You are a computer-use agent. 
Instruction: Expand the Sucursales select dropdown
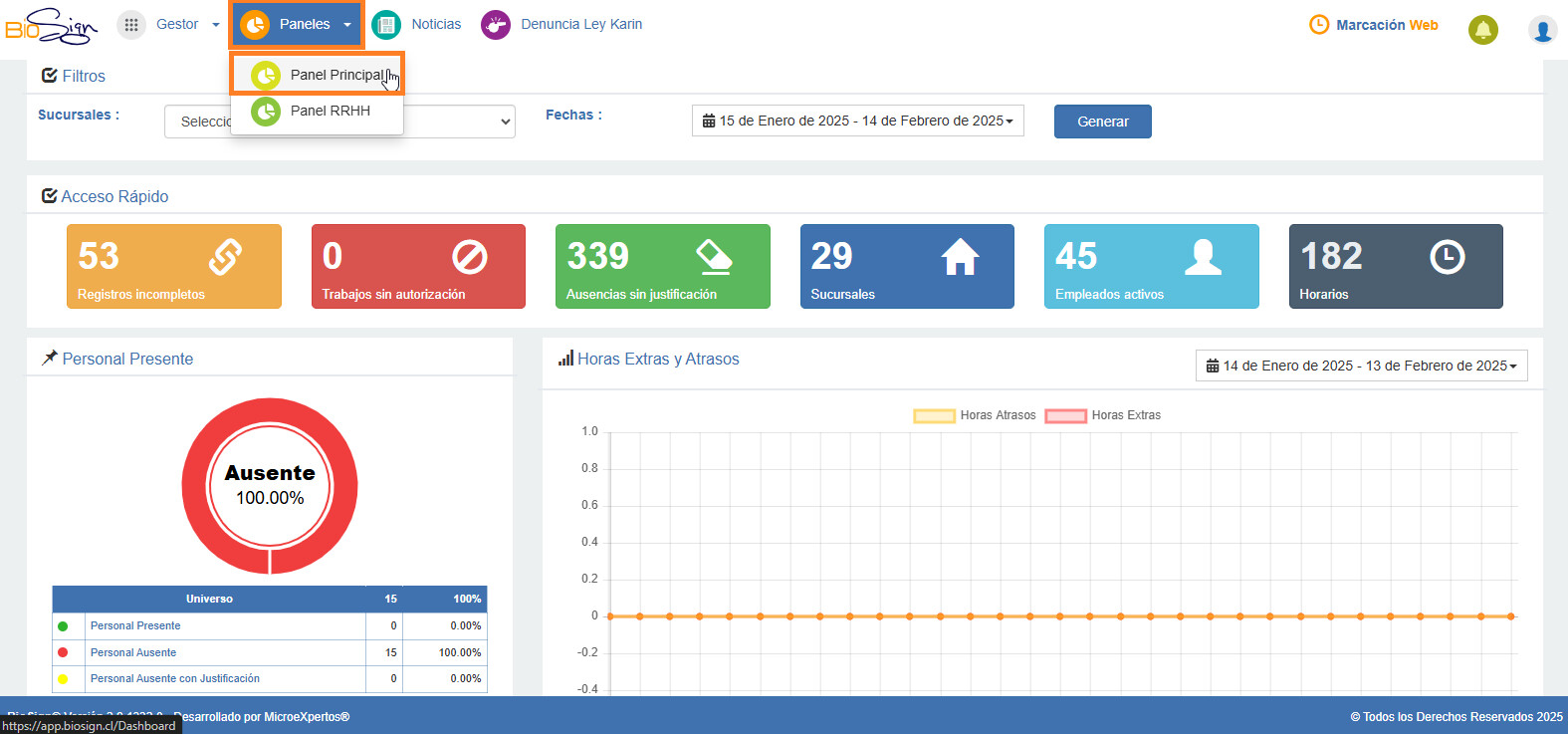click(x=339, y=122)
